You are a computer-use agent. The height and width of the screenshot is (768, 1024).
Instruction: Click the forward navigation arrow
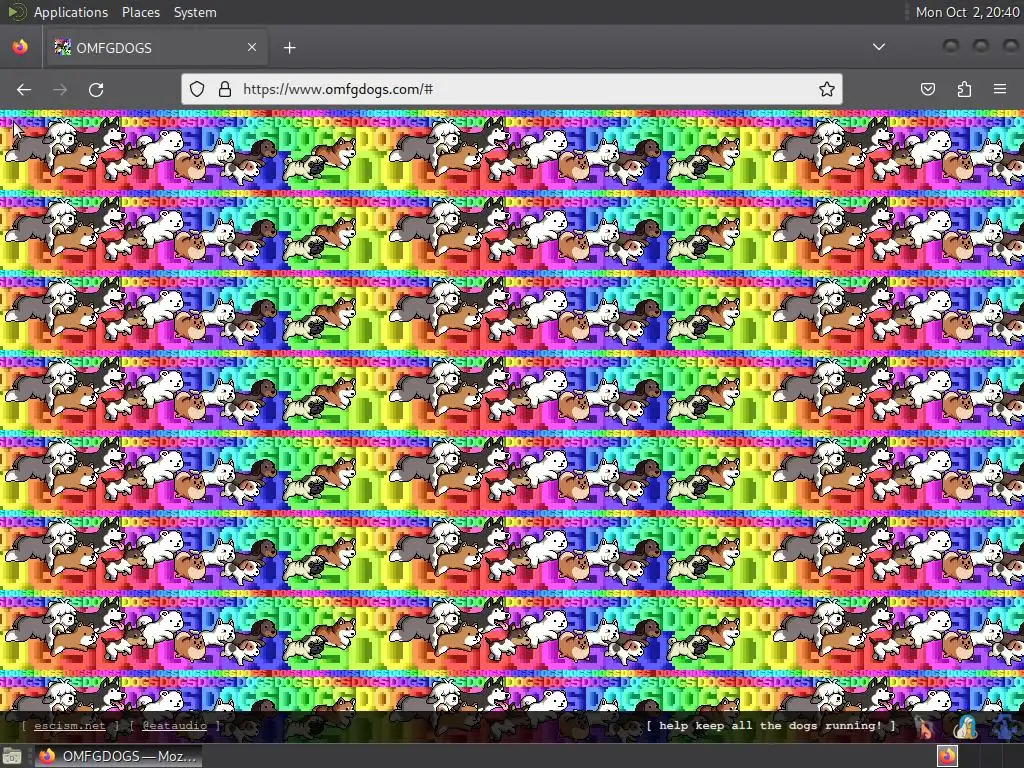[x=60, y=89]
